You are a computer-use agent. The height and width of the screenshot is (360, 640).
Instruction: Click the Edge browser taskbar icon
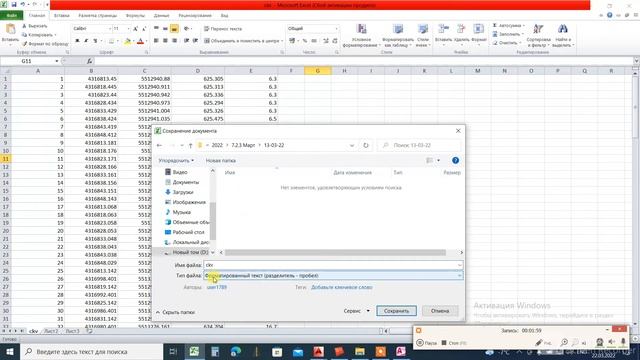pos(236,351)
